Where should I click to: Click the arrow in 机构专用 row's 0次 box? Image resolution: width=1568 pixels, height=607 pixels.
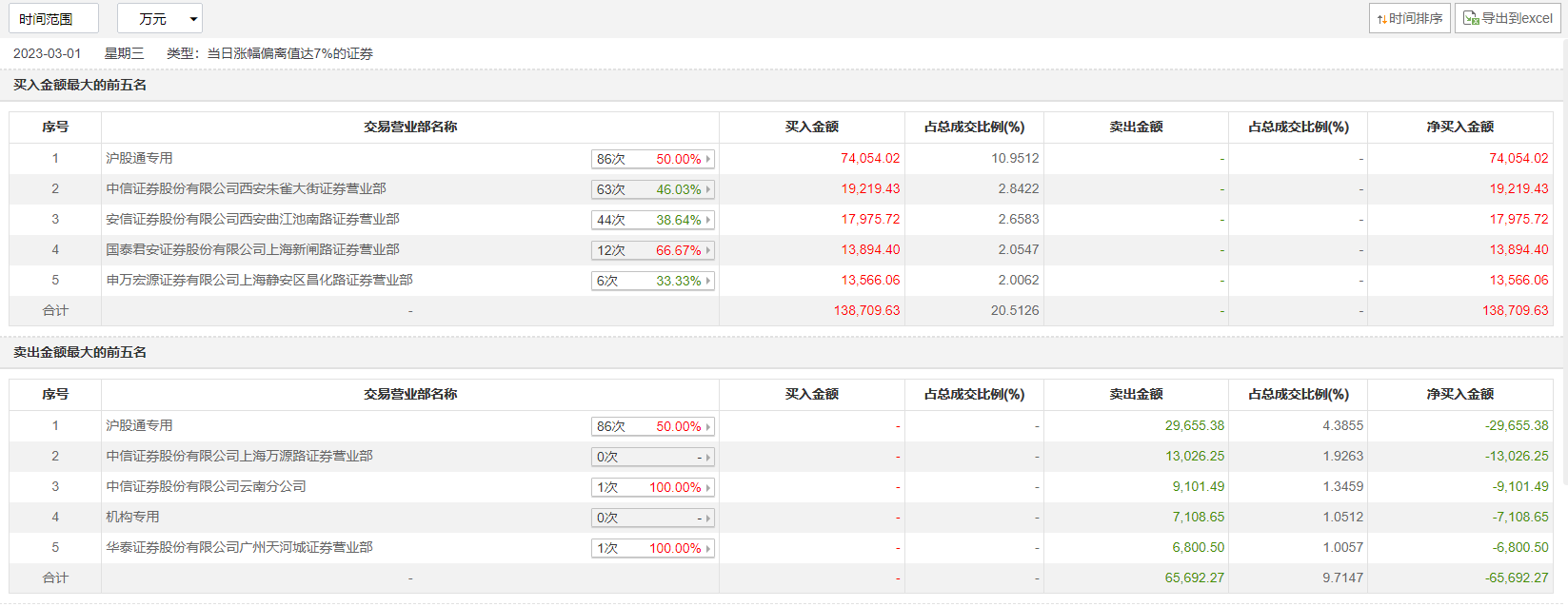(x=708, y=519)
